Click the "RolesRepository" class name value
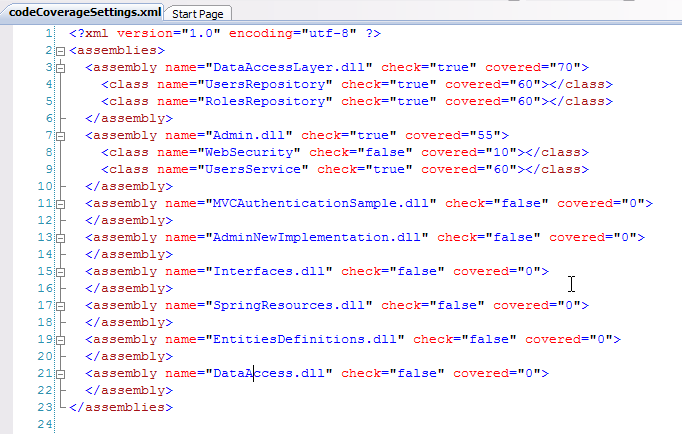The width and height of the screenshot is (682, 434). coord(265,101)
